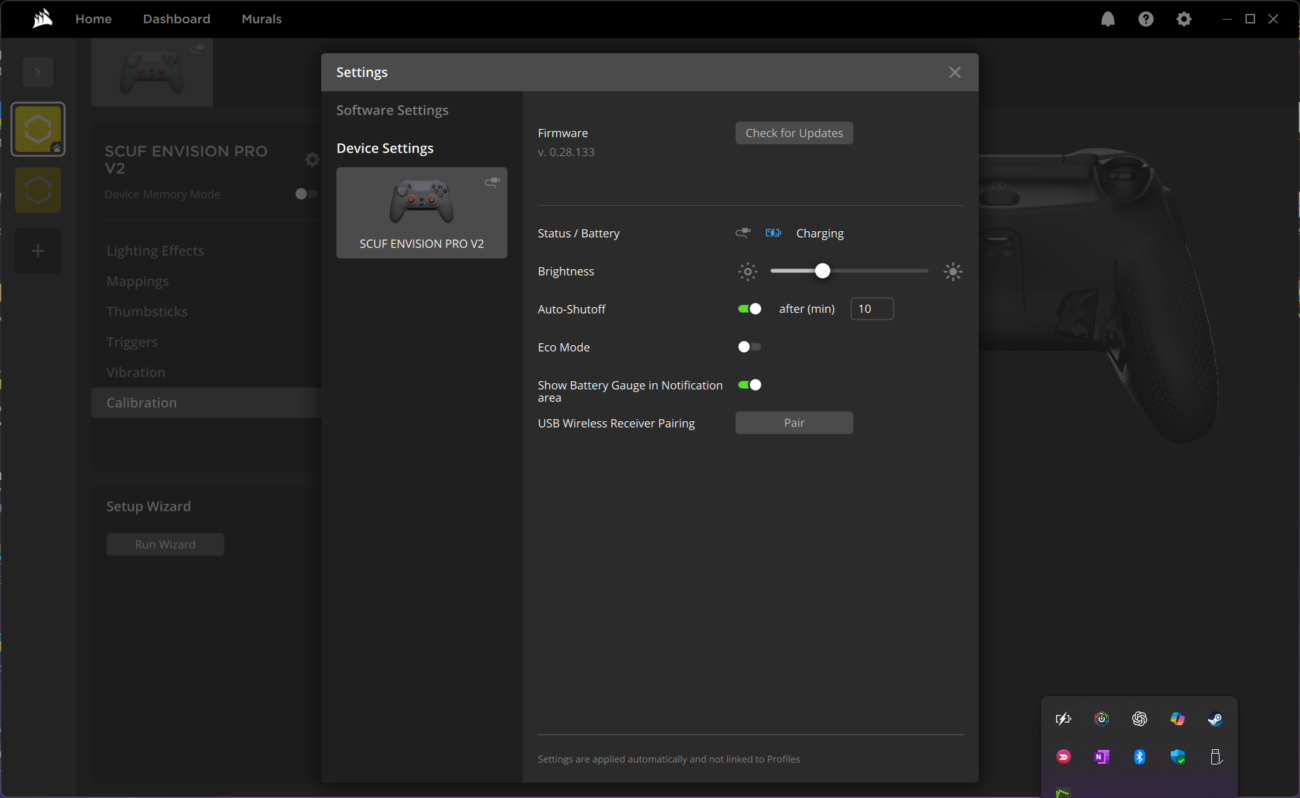The image size is (1300, 798).
Task: Open the ChatGPT tray icon
Action: 1139,719
